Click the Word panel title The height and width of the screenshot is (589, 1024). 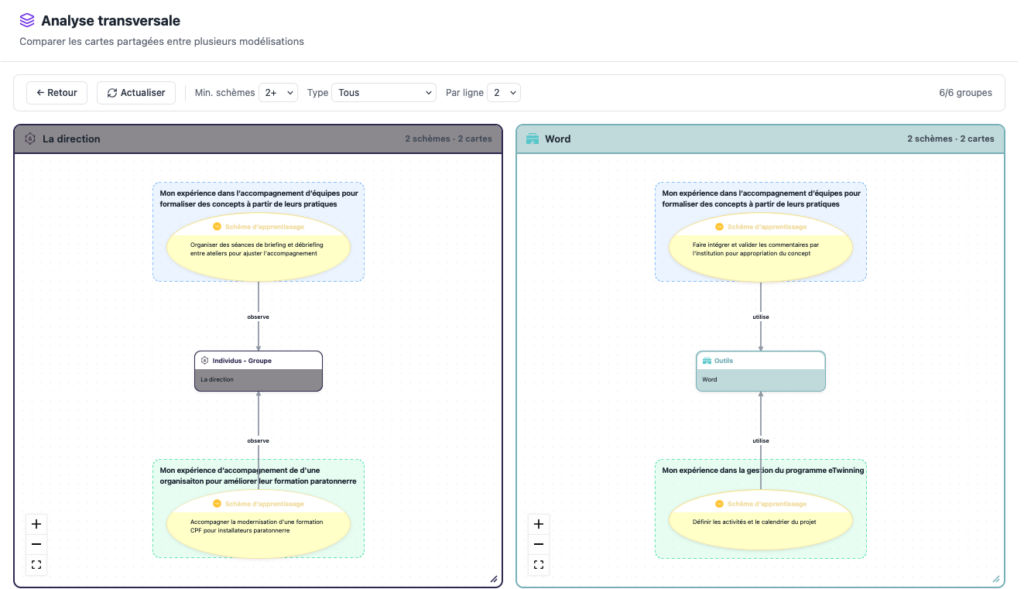click(558, 138)
